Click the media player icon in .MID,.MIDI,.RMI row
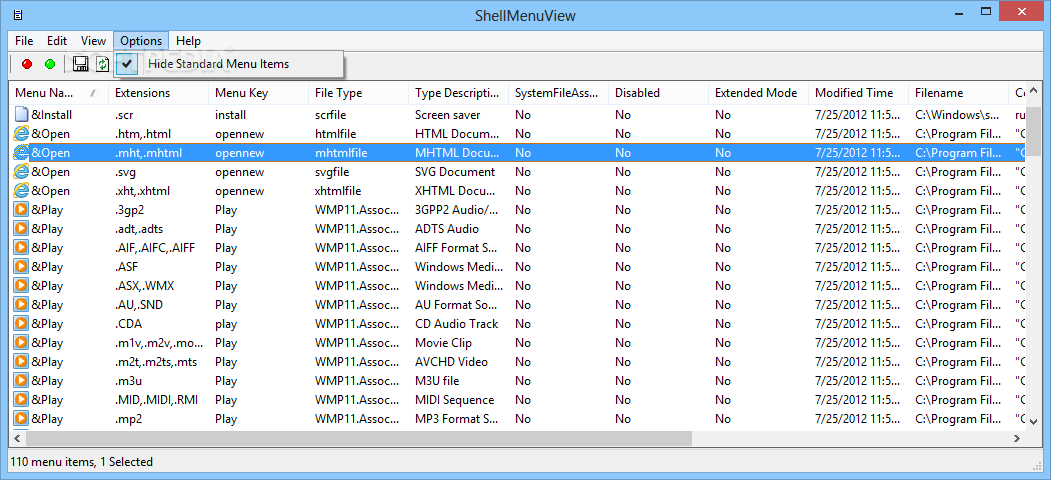The width and height of the screenshot is (1051, 480). (x=21, y=400)
